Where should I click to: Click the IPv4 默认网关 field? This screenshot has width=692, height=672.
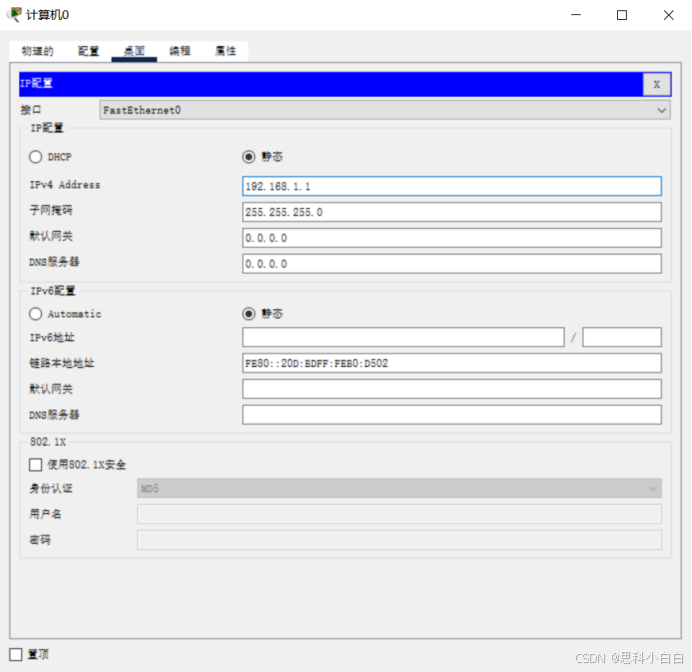pos(451,238)
